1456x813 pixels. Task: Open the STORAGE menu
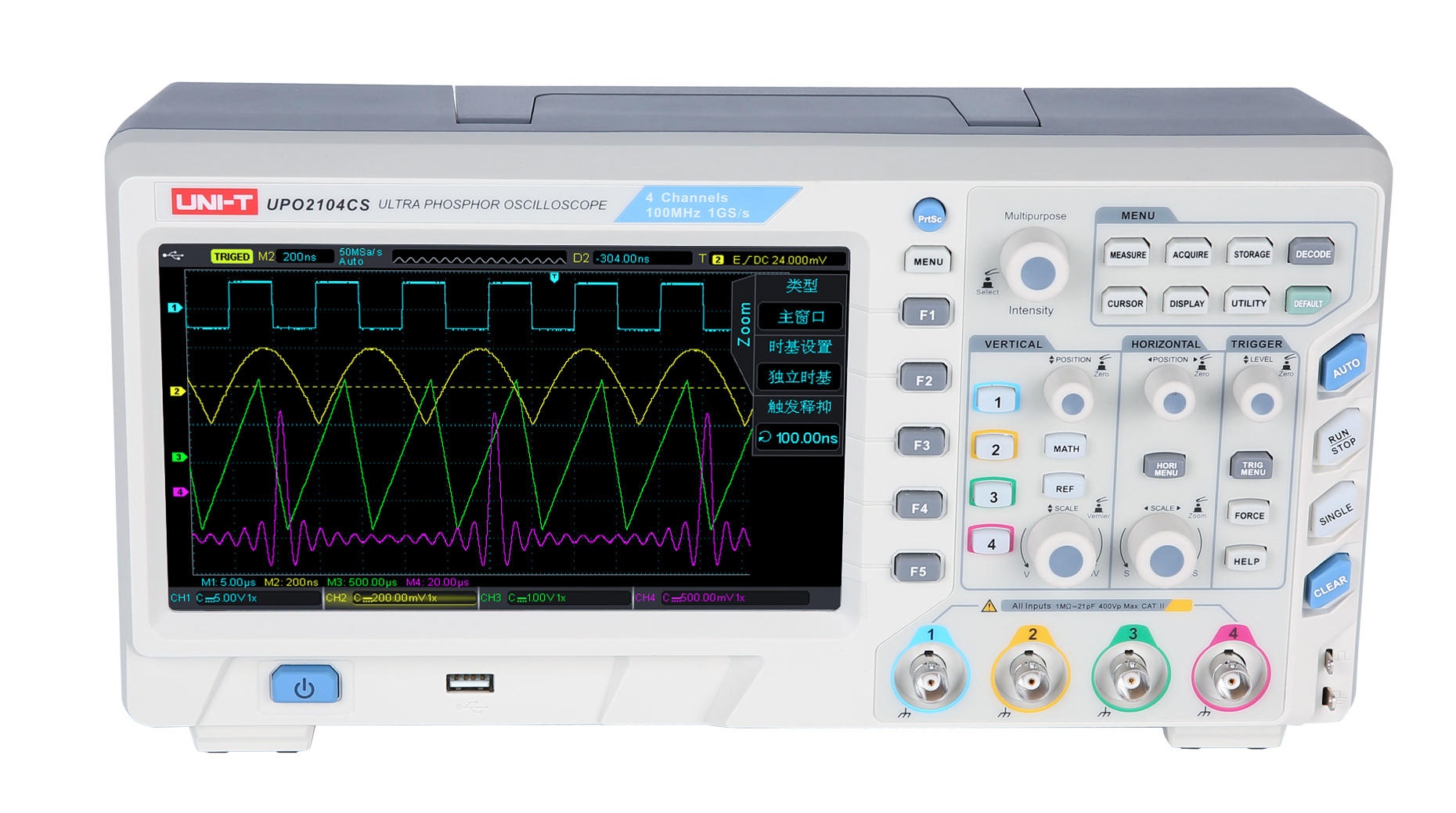click(x=1252, y=254)
